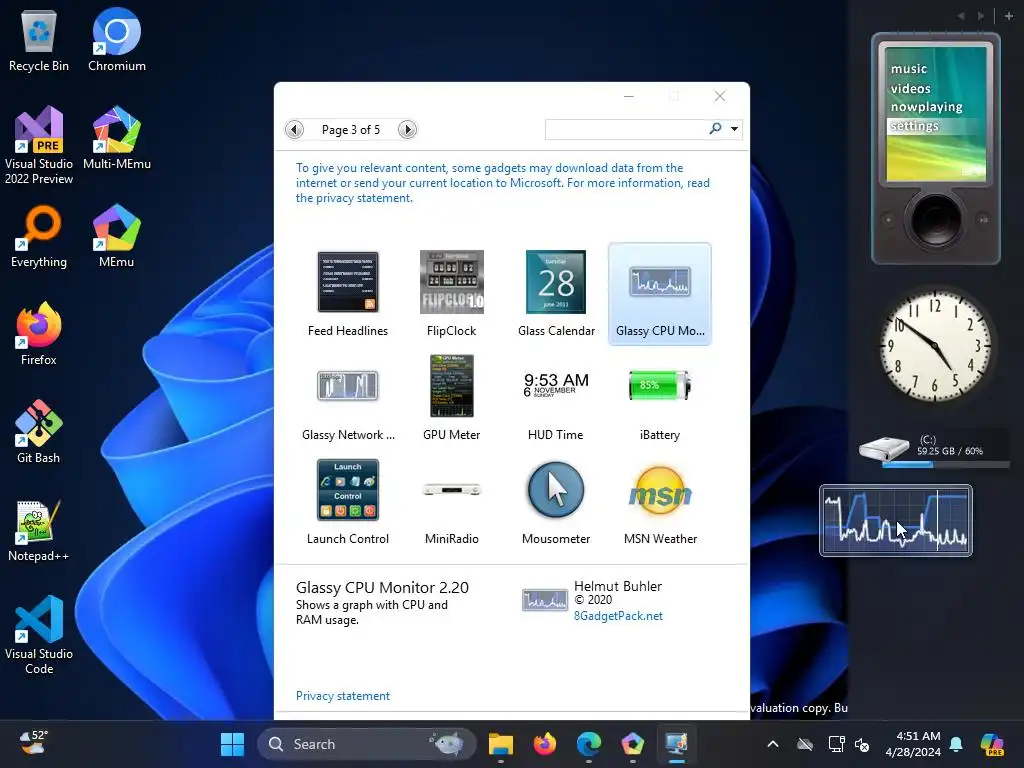Select the Chromium desktop shortcut
The height and width of the screenshot is (768, 1024).
[x=117, y=41]
